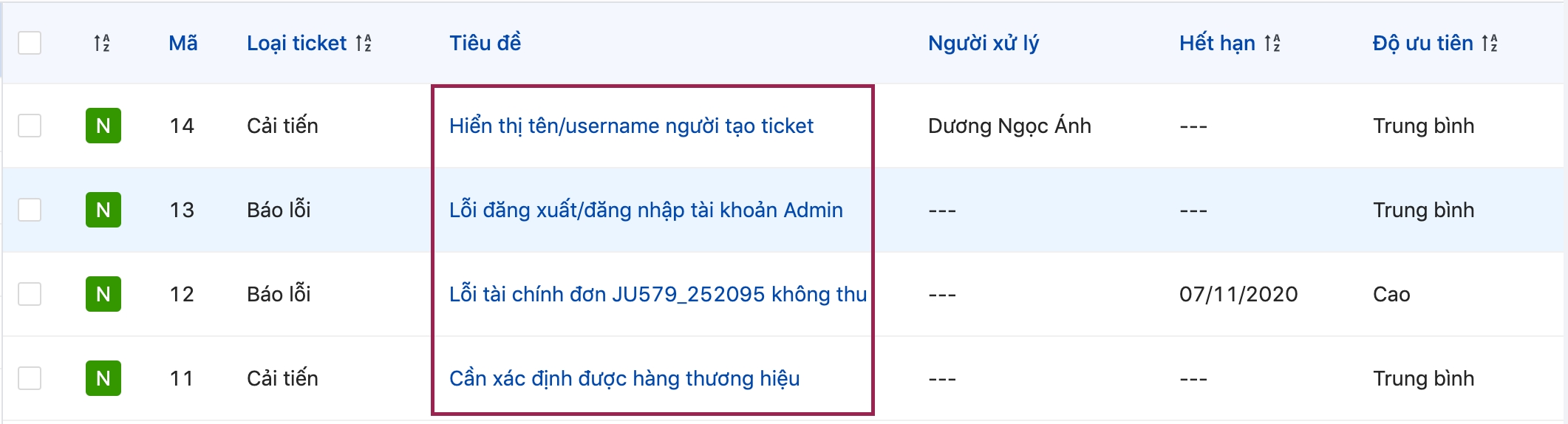Image resolution: width=1568 pixels, height=424 pixels.
Task: Click the green N status icon on row 13
Action: 103,210
